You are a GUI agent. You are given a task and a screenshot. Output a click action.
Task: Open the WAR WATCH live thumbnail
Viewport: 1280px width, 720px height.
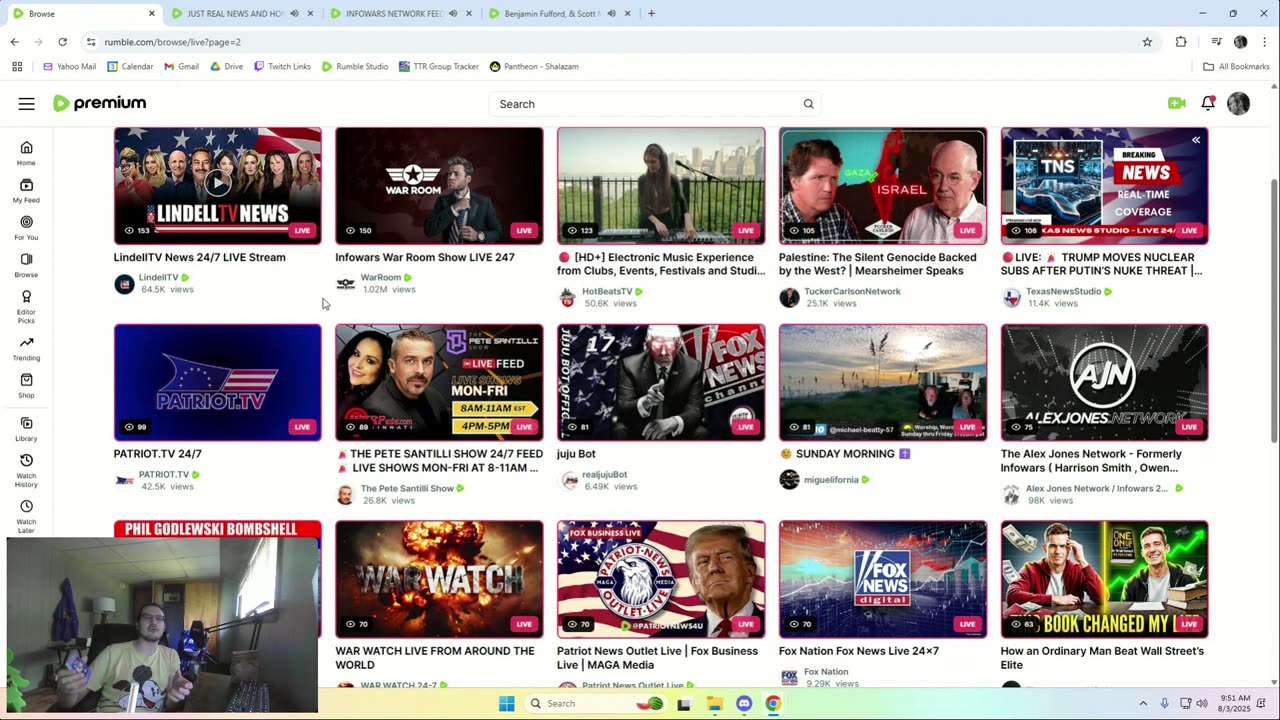439,579
